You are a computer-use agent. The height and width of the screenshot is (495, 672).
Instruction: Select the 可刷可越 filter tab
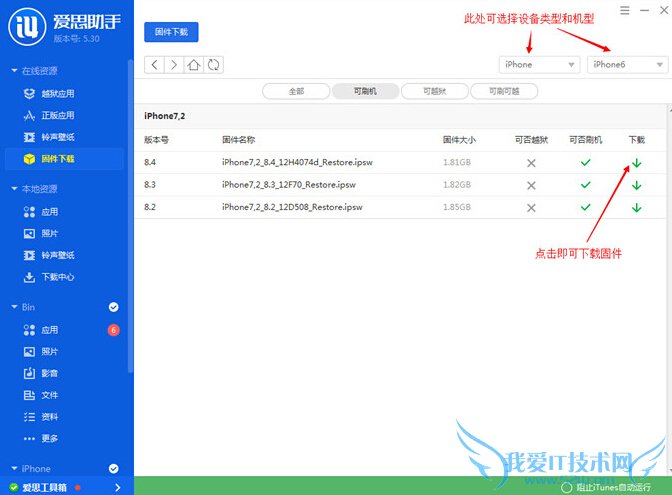(504, 91)
